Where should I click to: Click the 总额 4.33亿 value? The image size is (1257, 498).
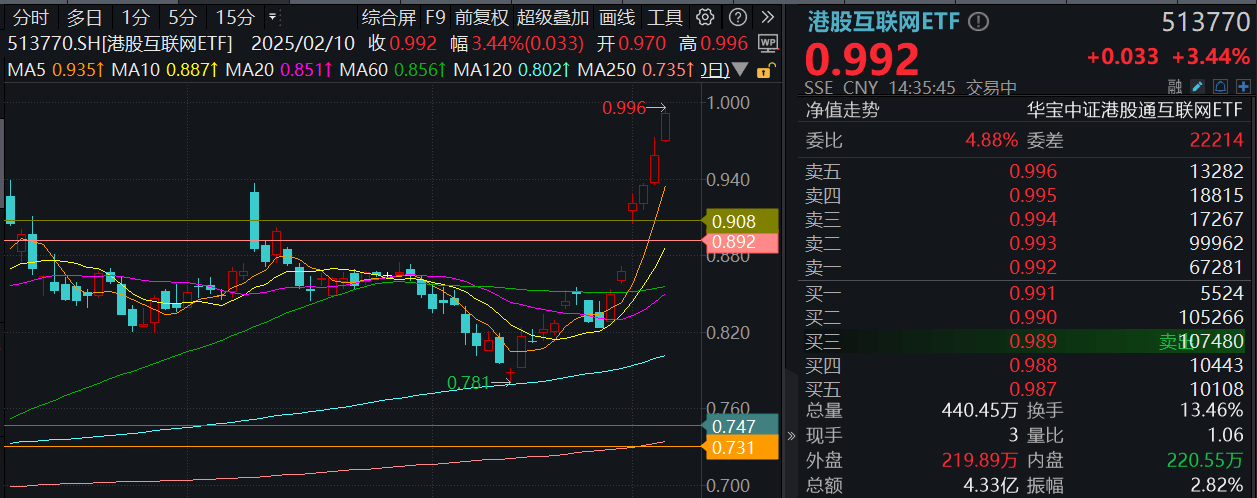(x=991, y=486)
